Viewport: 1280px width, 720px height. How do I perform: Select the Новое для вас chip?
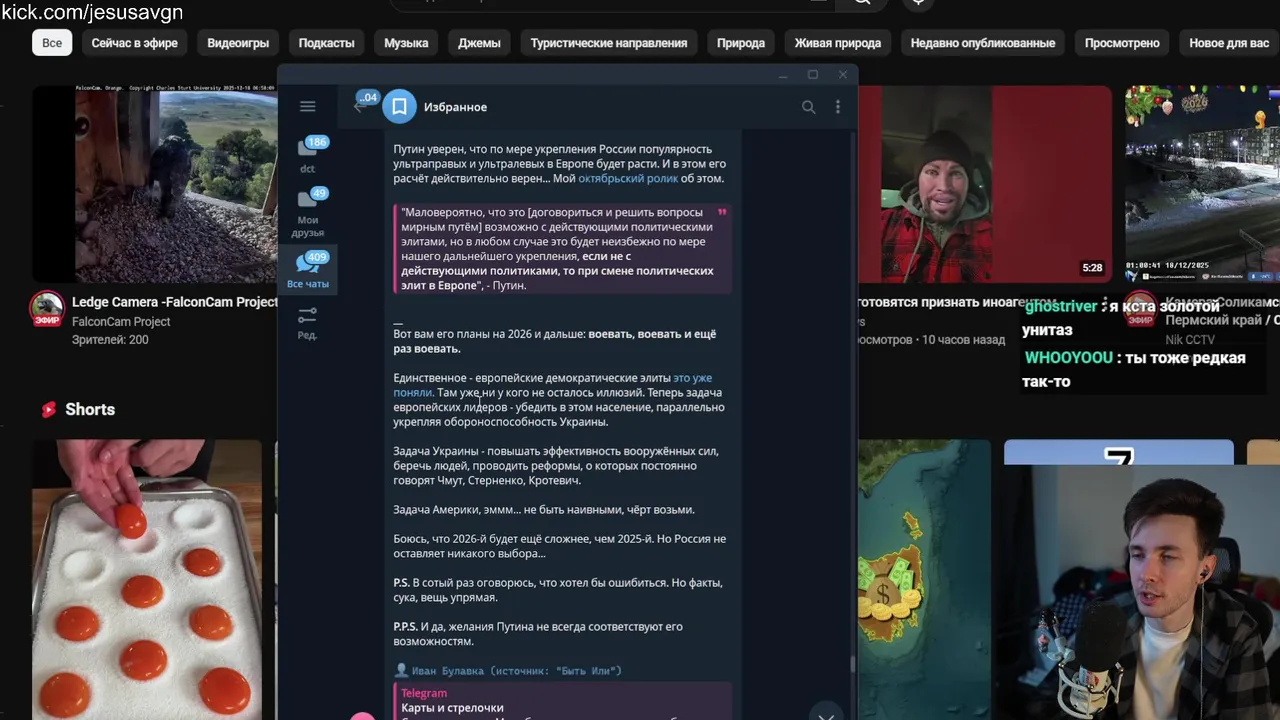1229,43
